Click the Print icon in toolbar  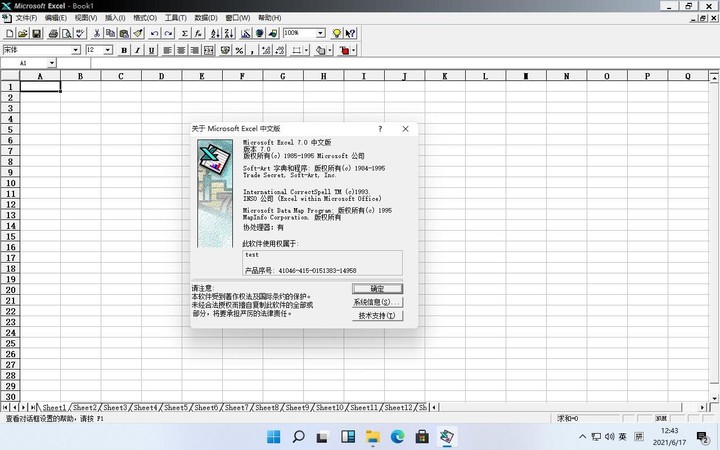pos(55,33)
